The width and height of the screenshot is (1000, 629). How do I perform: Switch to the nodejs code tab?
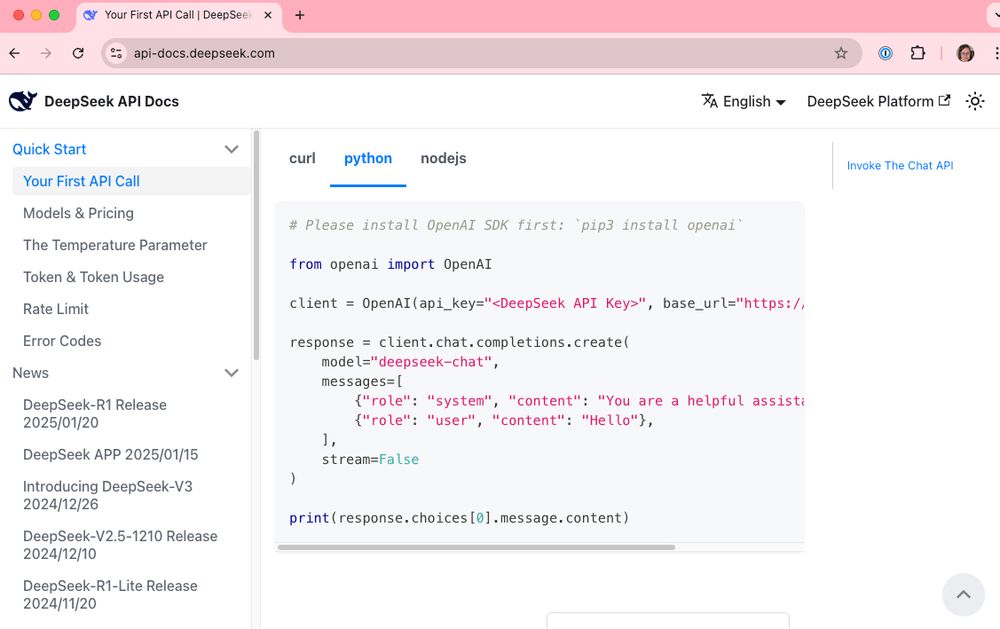[443, 158]
